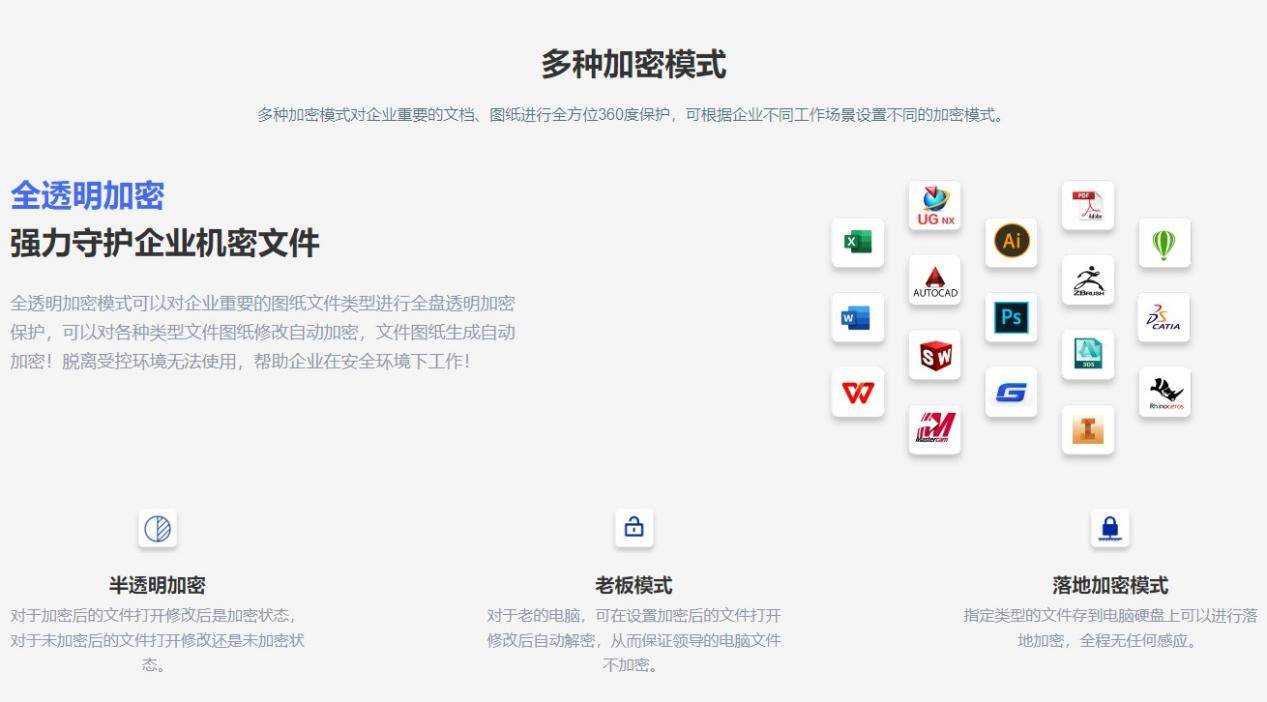Click the CATIA icon
Viewport: 1267px width, 702px height.
(x=1164, y=318)
